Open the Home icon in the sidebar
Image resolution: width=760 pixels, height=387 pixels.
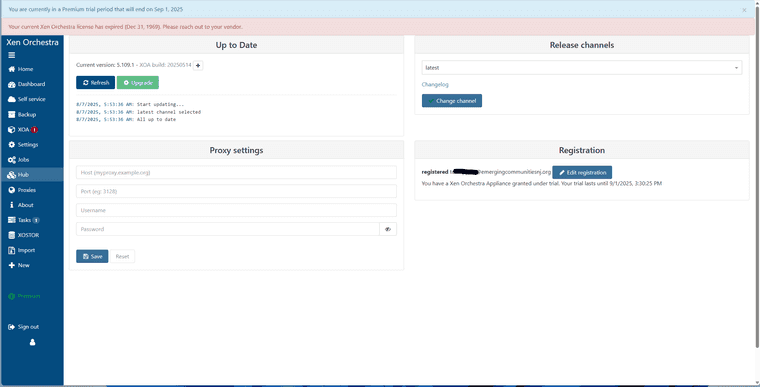(x=12, y=69)
